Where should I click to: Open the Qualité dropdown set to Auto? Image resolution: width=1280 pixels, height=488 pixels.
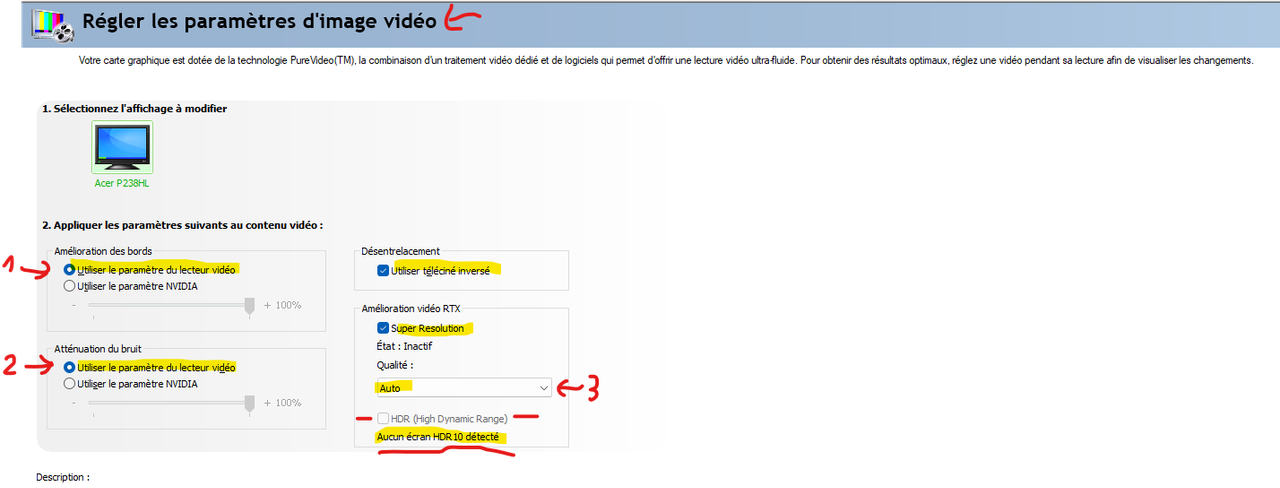click(464, 387)
